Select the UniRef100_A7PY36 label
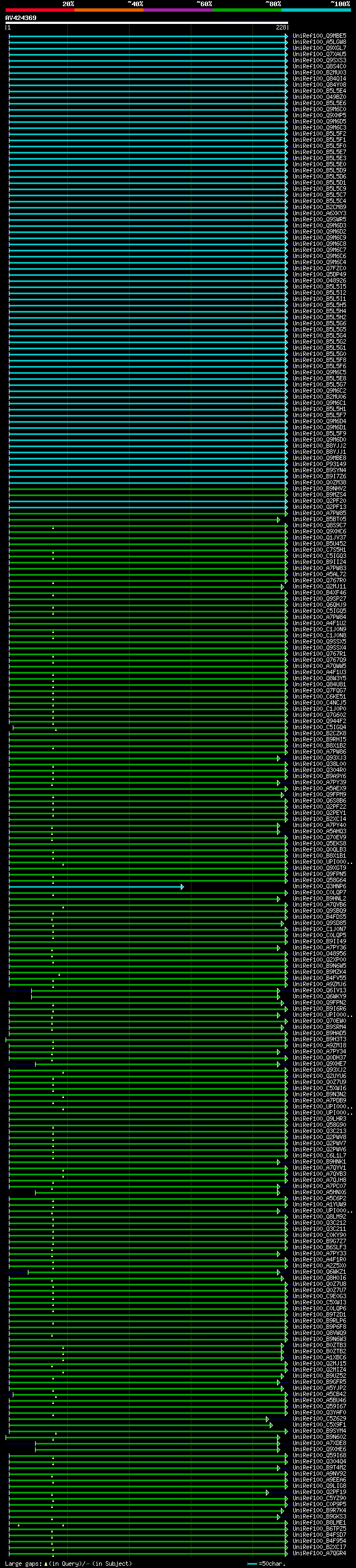The height and width of the screenshot is (1568, 356). tap(319, 947)
